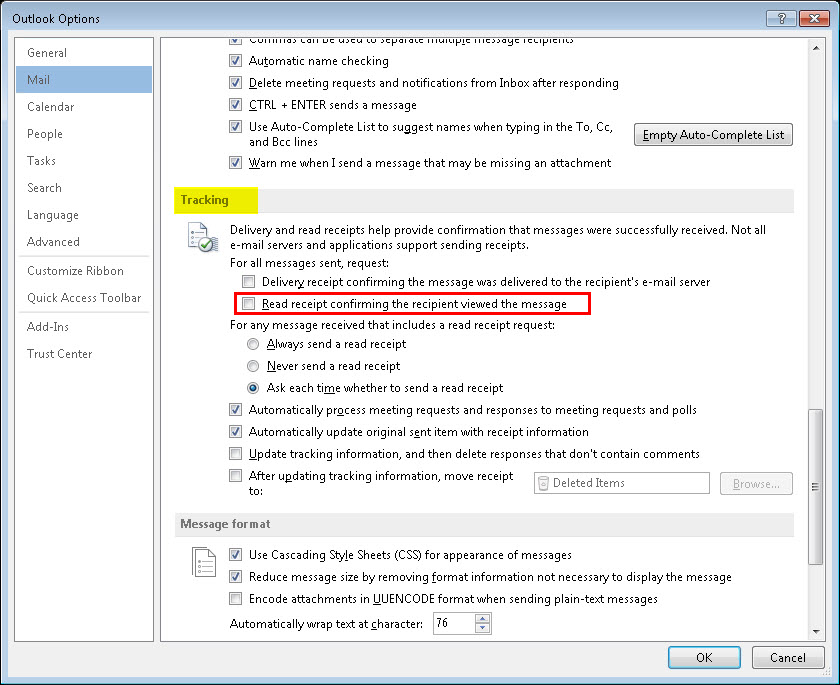Viewport: 840px width, 685px height.
Task: Open the Language options category
Action: pos(84,215)
